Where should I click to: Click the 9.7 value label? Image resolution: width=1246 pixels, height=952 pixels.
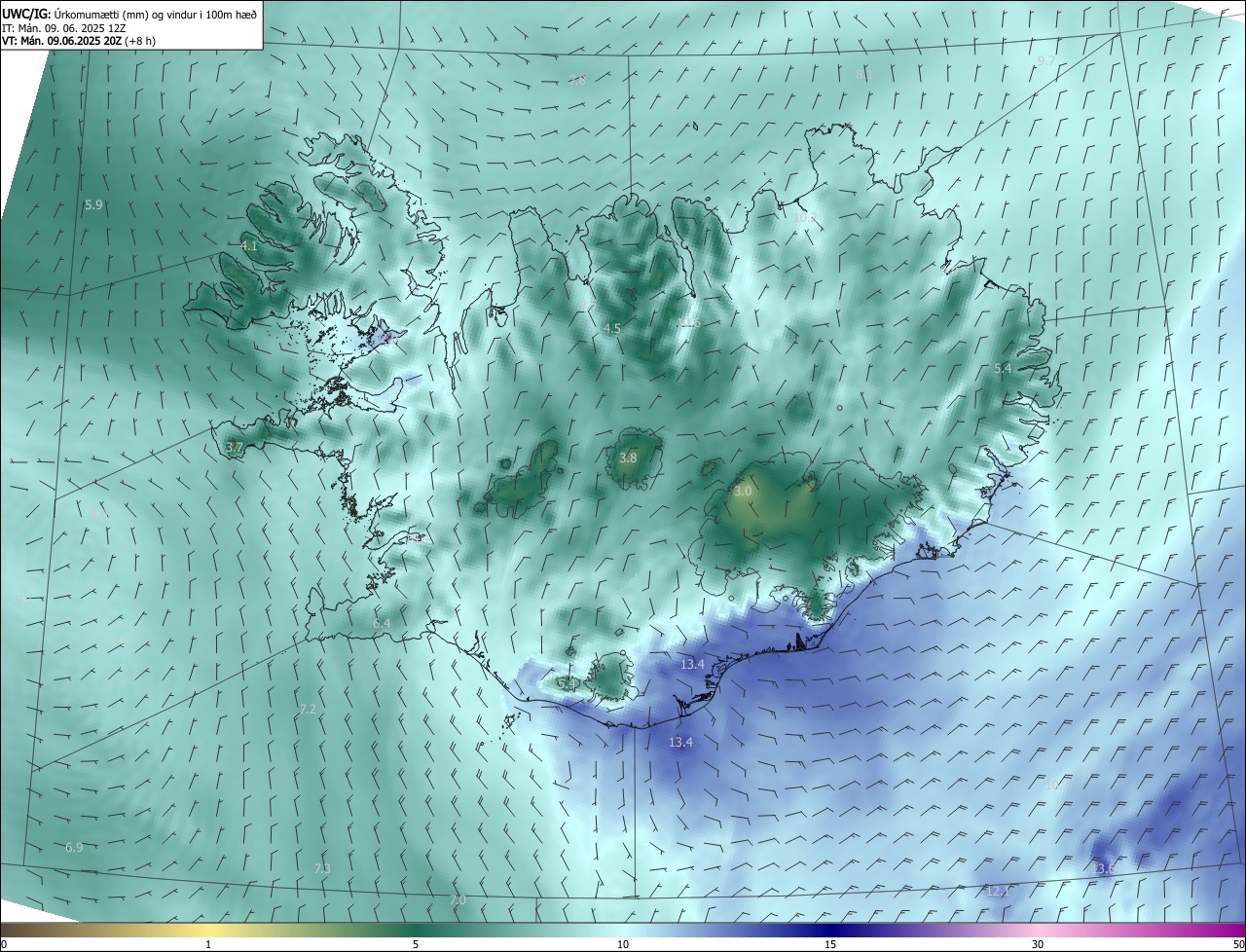click(x=1045, y=60)
